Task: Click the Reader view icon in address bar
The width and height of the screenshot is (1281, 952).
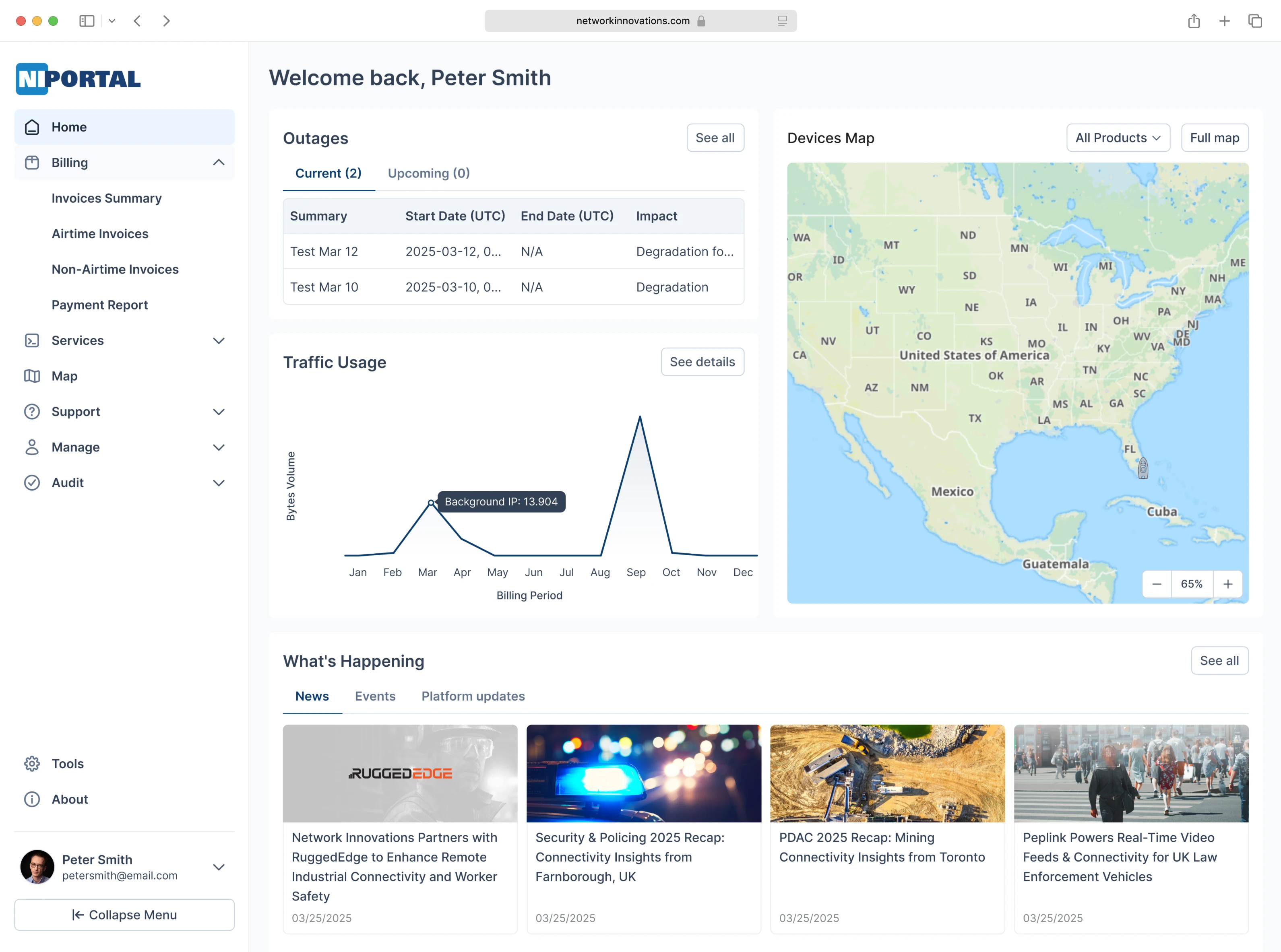Action: [782, 21]
